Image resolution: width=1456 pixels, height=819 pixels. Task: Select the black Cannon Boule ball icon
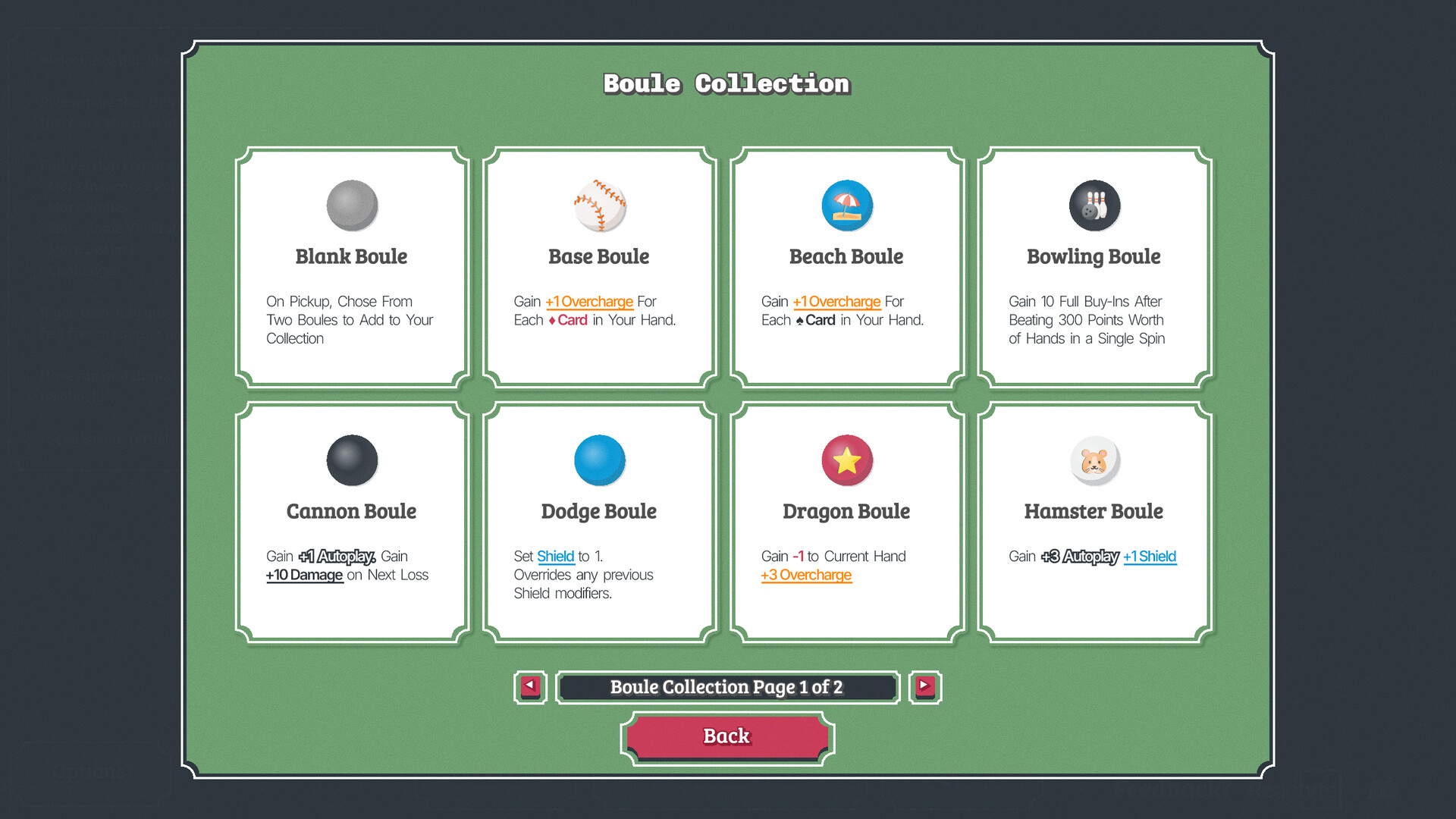tap(350, 460)
